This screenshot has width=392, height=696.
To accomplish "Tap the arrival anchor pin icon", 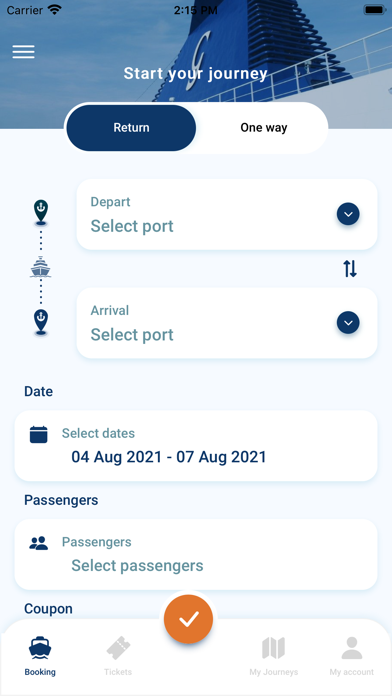I will (41, 322).
